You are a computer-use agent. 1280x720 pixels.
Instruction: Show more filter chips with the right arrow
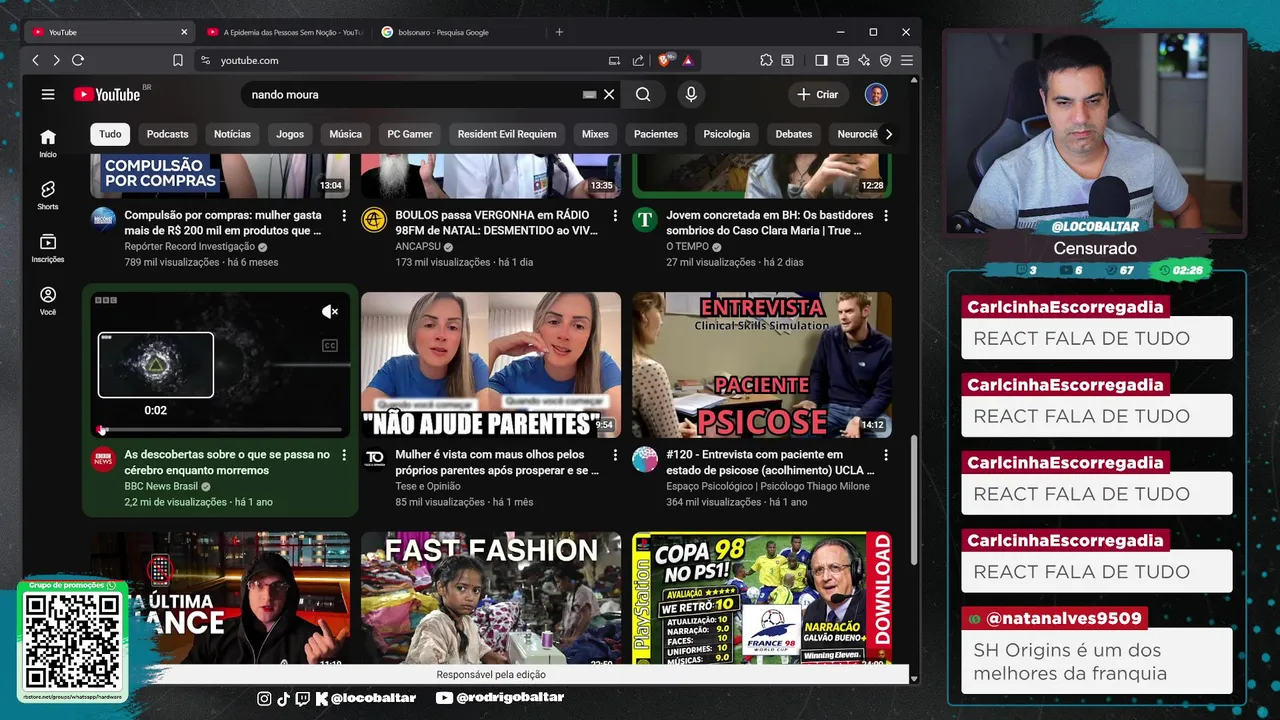[x=888, y=134]
